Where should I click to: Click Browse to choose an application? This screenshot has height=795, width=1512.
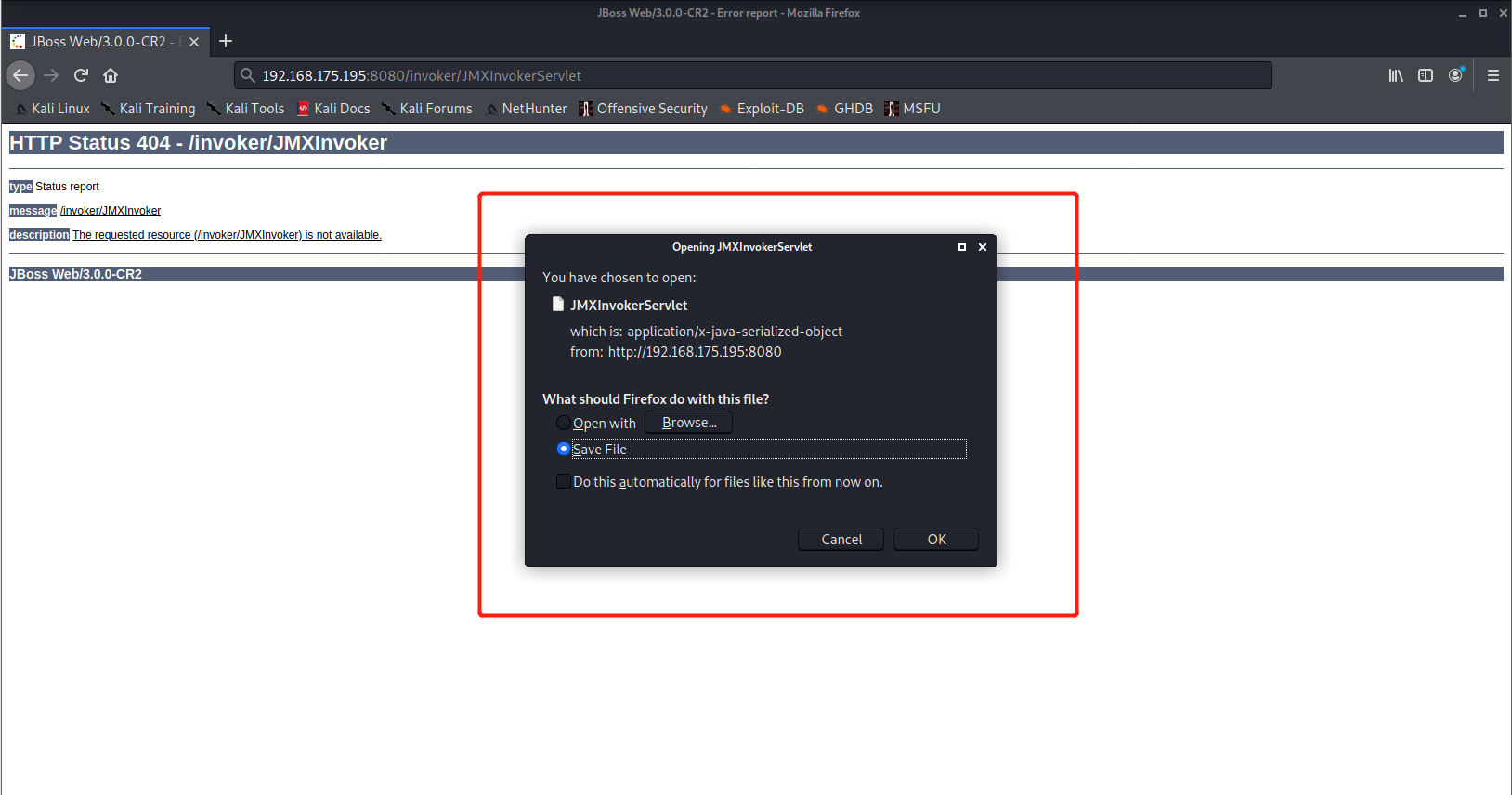[x=688, y=423]
